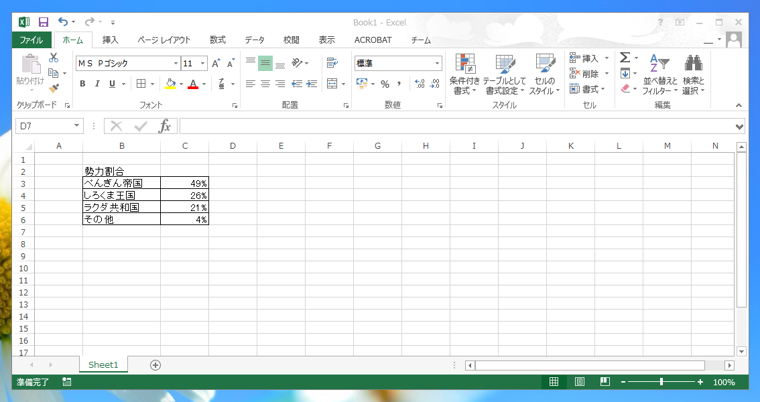Image resolution: width=760 pixels, height=402 pixels.
Task: Apply red font color
Action: 193,84
